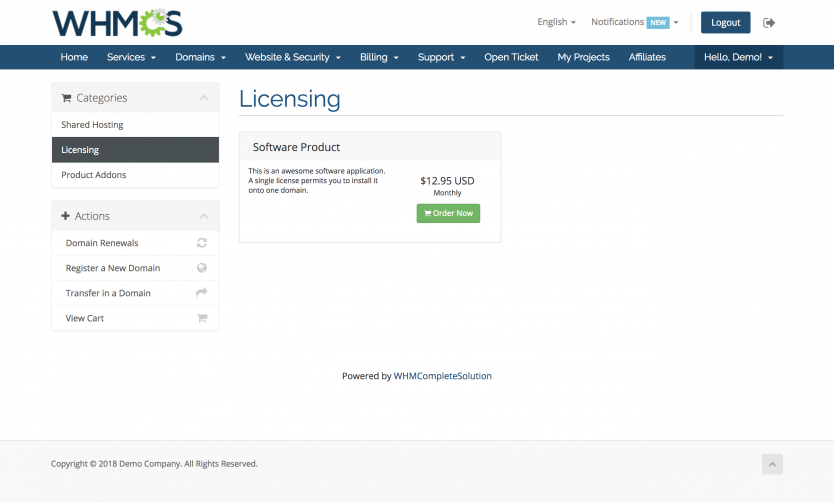Open the Notifications dropdown
The image size is (834, 502).
(635, 22)
